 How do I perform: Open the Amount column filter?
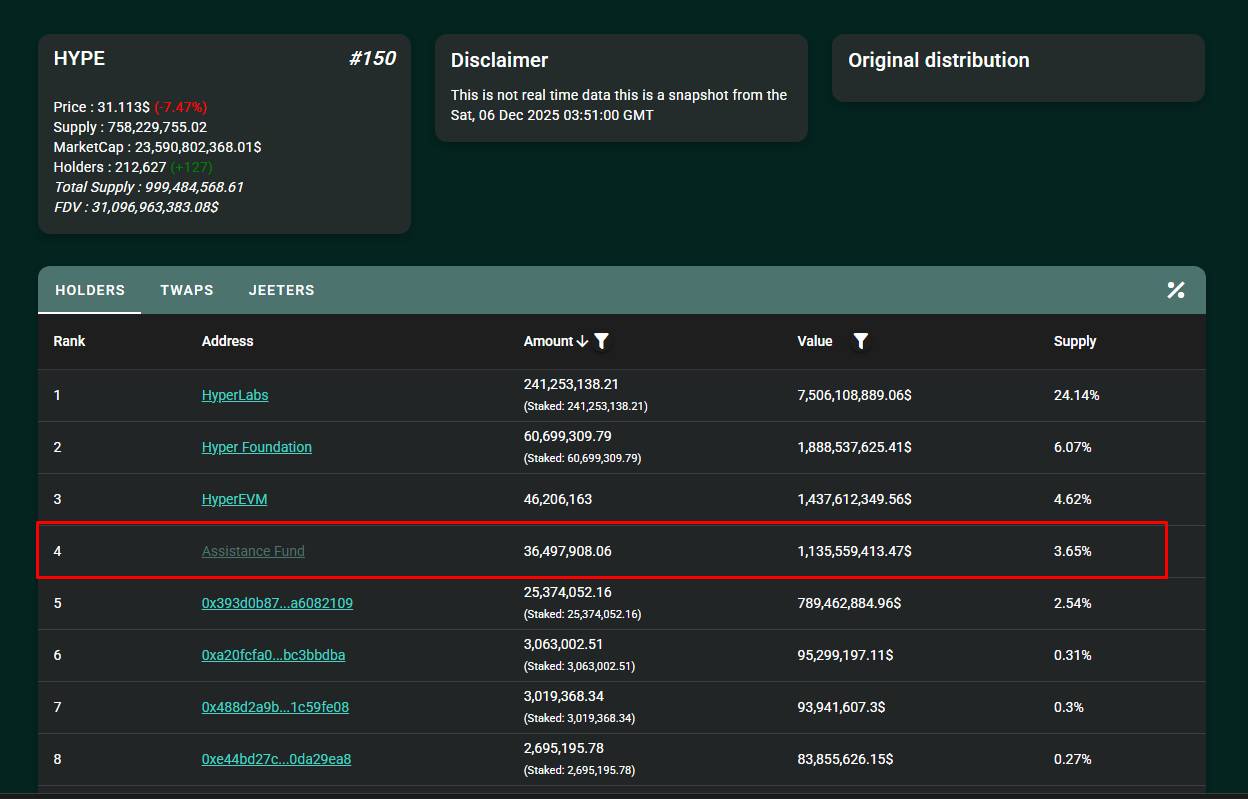(601, 341)
